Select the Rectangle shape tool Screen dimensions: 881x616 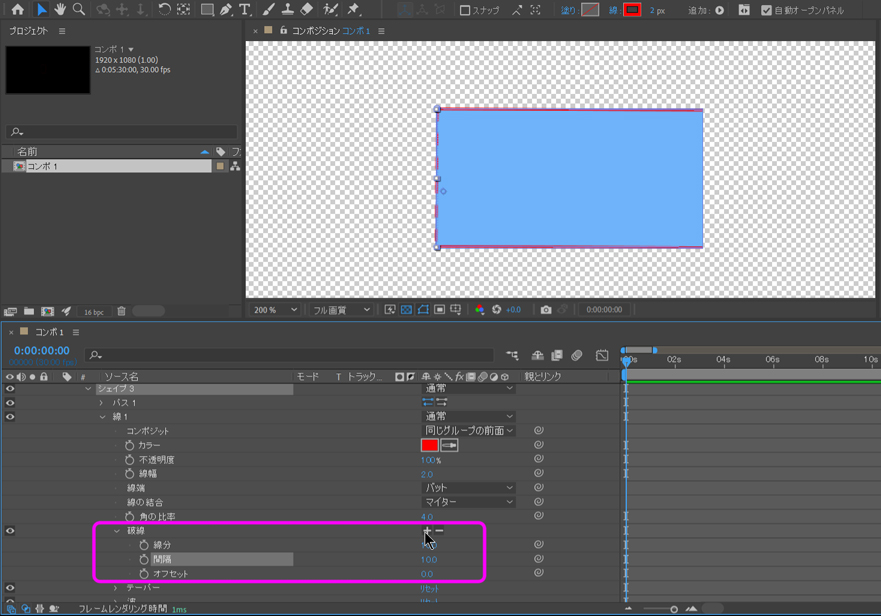pos(206,10)
